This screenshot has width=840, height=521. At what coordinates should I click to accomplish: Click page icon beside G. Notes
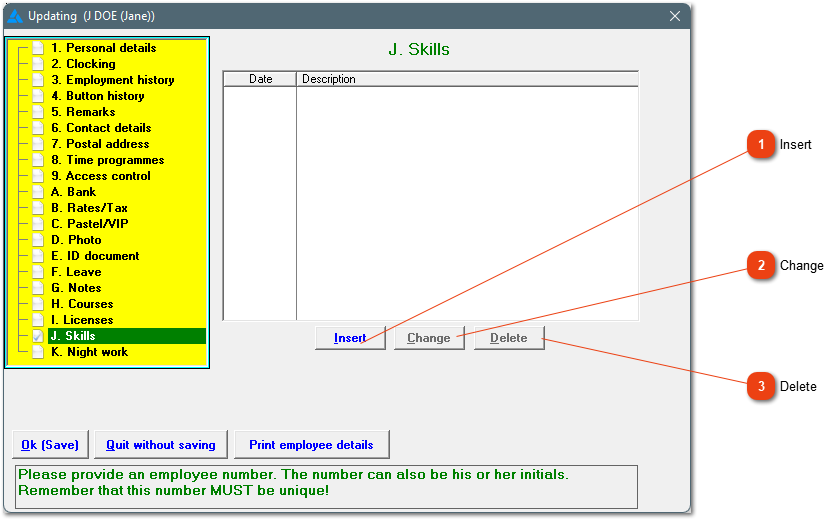click(x=38, y=289)
